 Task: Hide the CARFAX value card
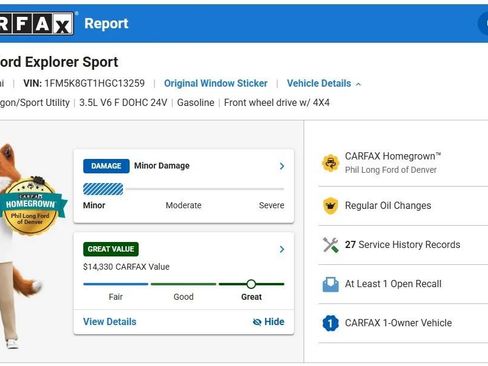(x=269, y=322)
